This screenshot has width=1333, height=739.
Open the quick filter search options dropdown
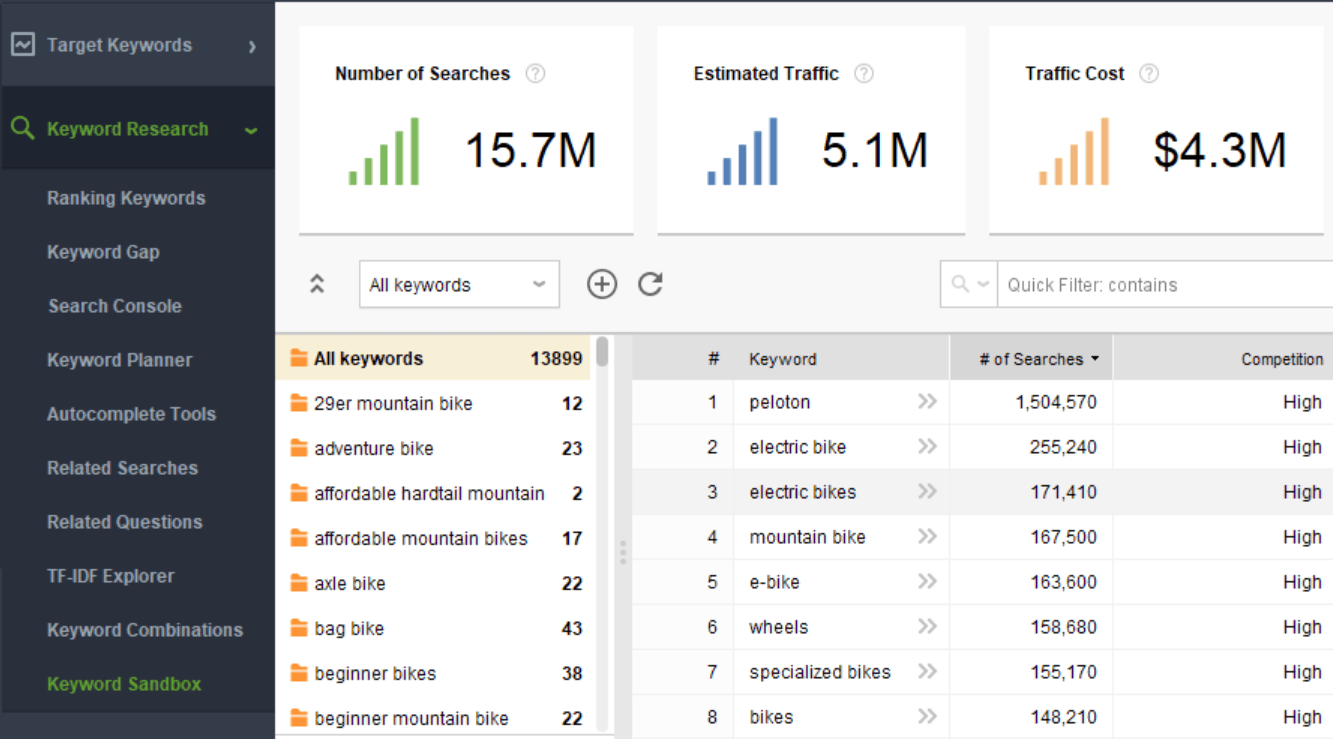tap(971, 284)
